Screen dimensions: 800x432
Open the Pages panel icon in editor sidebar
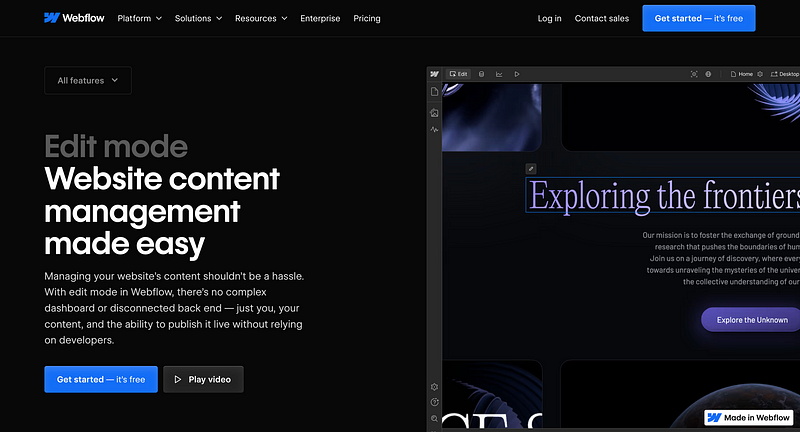pos(434,92)
